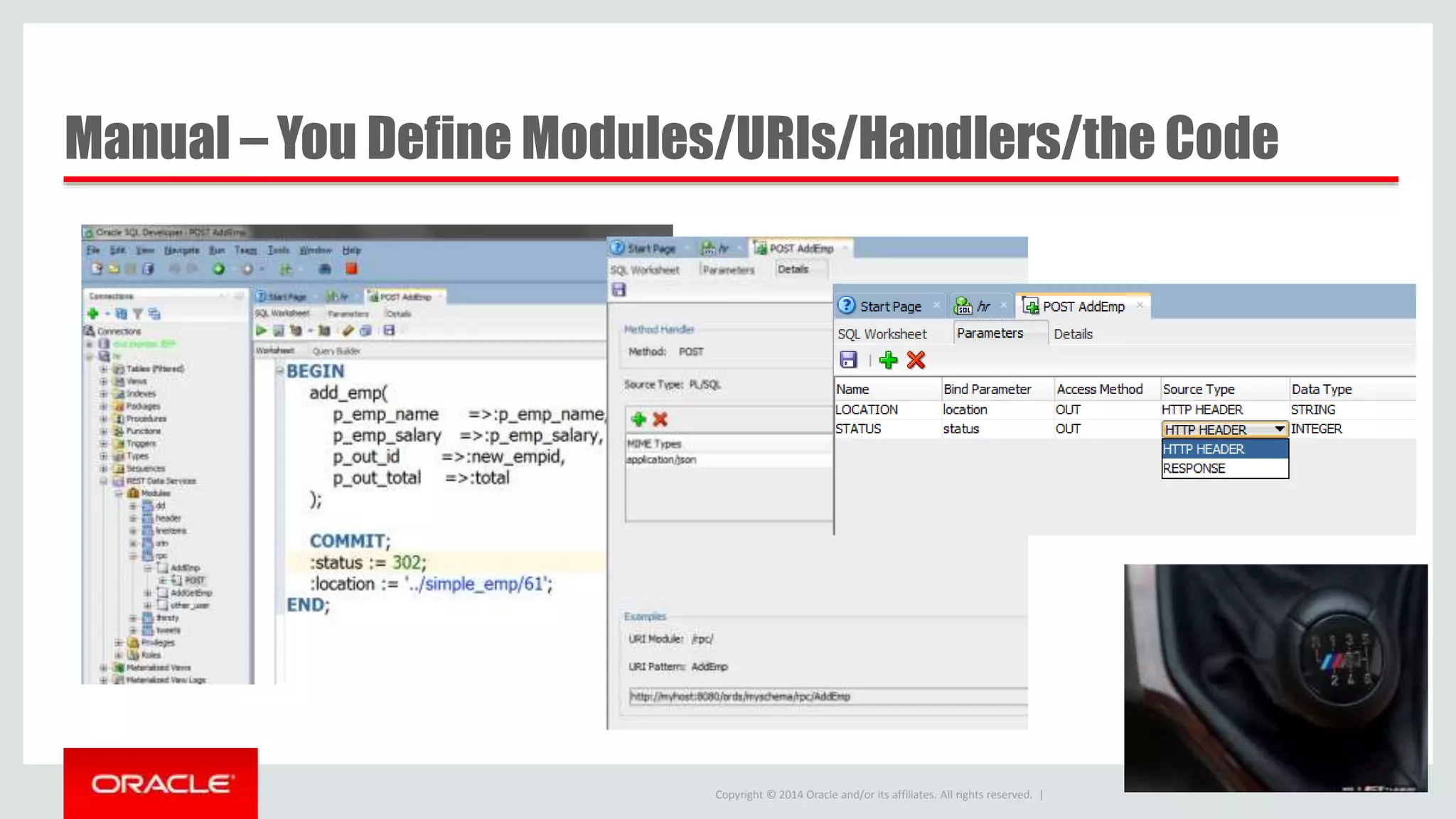Click the pencil Clear icon in worksheet toolbar

tap(348, 331)
